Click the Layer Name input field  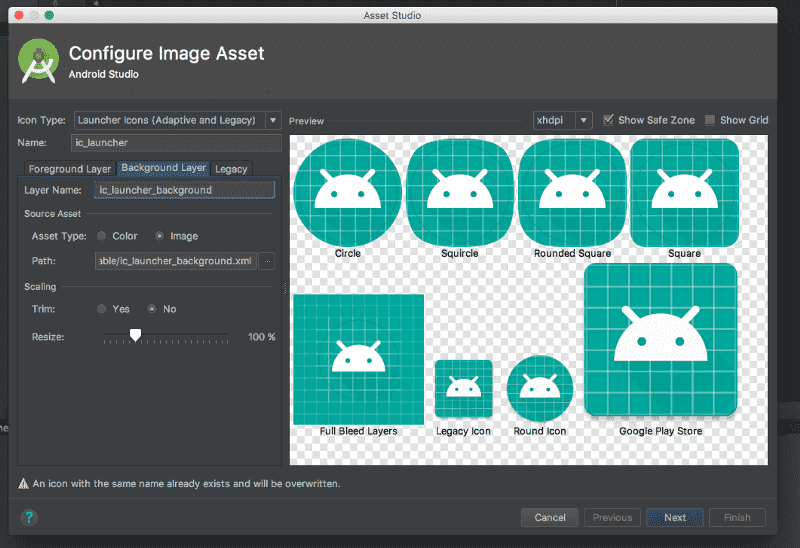[x=184, y=190]
